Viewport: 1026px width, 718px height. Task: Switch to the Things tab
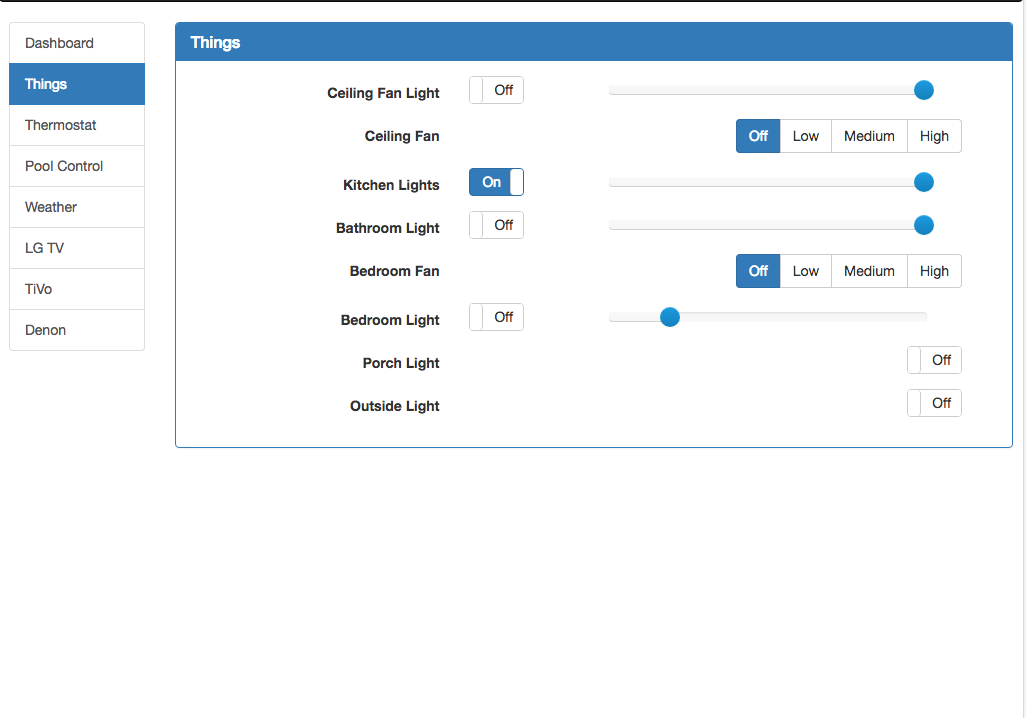pyautogui.click(x=45, y=84)
